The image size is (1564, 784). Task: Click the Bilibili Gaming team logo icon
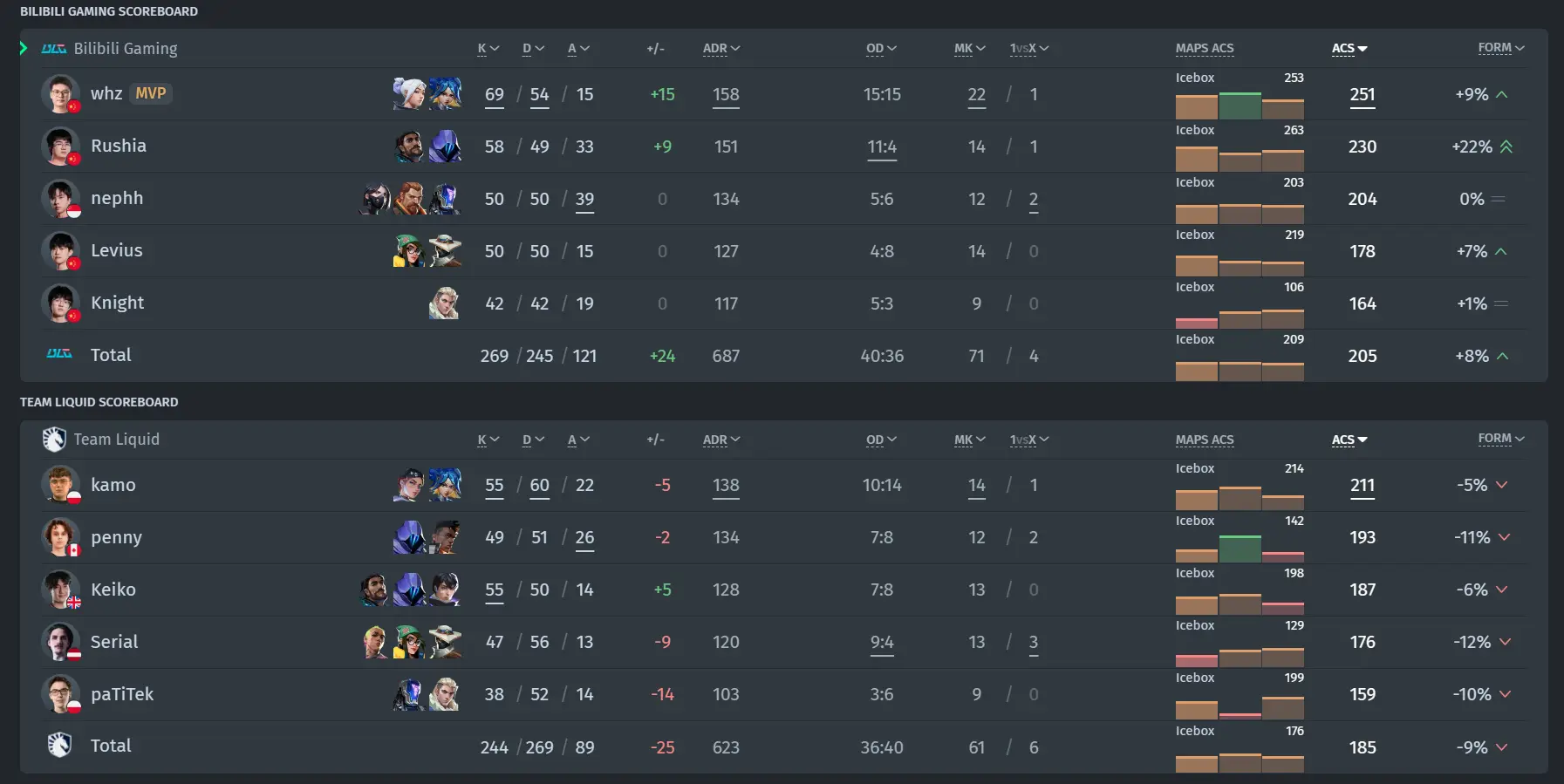[54, 49]
